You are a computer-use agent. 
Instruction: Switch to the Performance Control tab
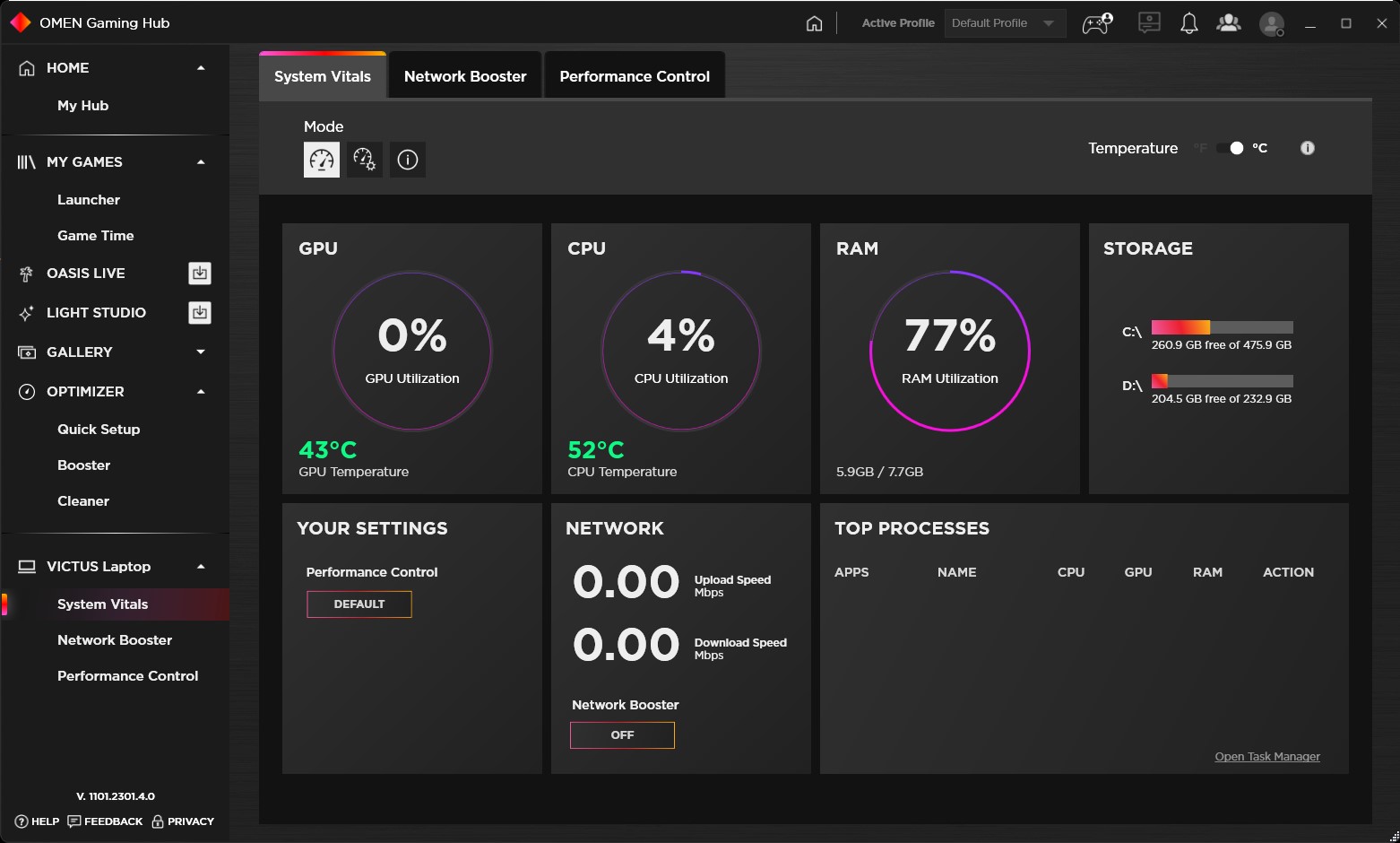[635, 76]
